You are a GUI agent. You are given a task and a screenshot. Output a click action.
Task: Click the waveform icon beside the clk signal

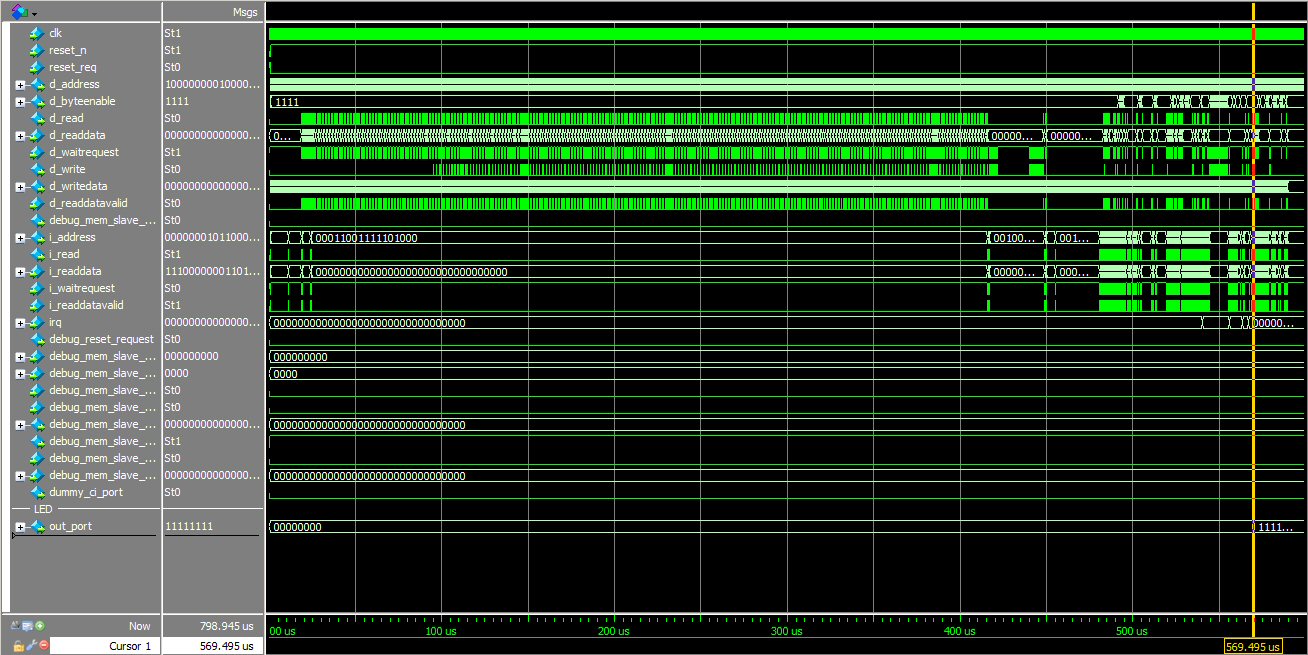pyautogui.click(x=36, y=32)
